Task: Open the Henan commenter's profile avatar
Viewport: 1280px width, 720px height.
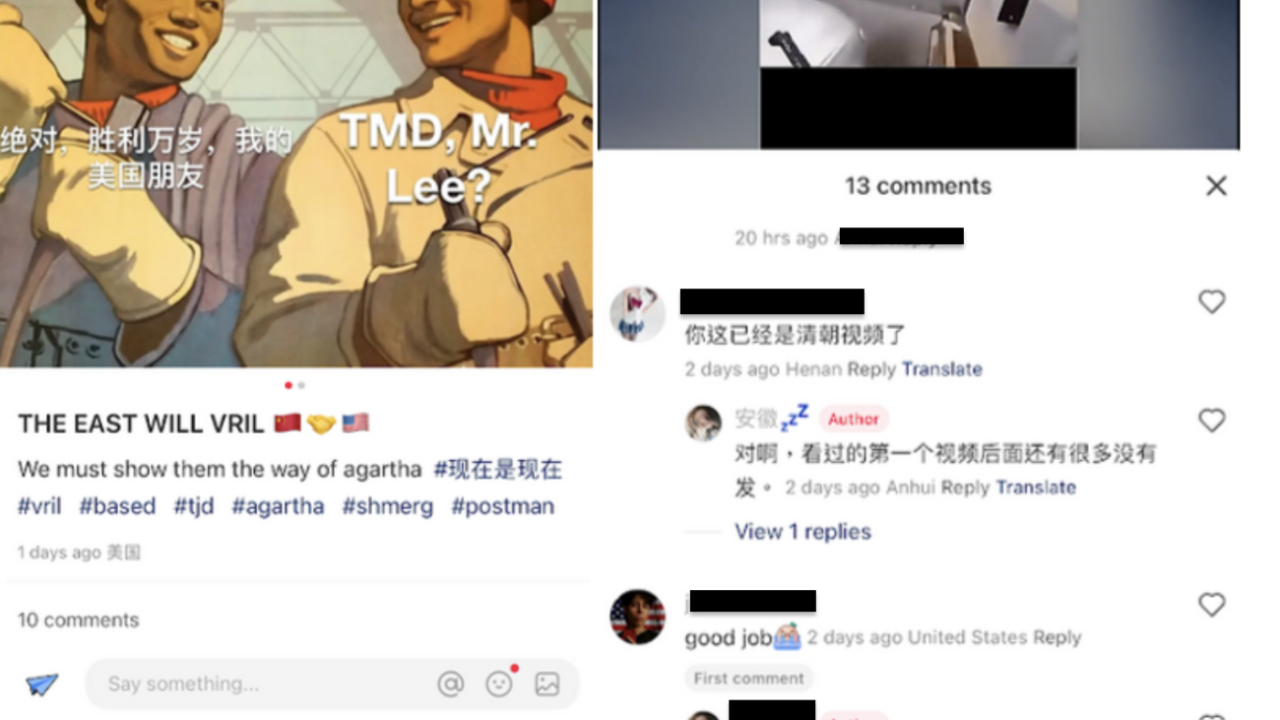Action: pos(638,313)
